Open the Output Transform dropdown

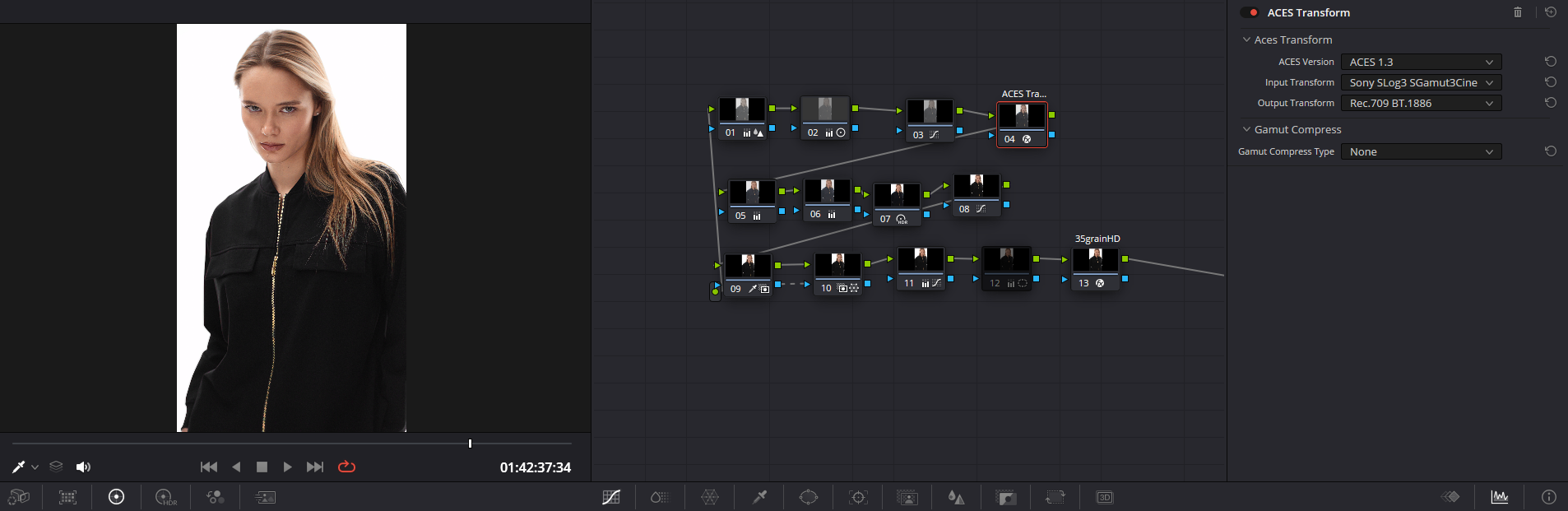[1421, 103]
